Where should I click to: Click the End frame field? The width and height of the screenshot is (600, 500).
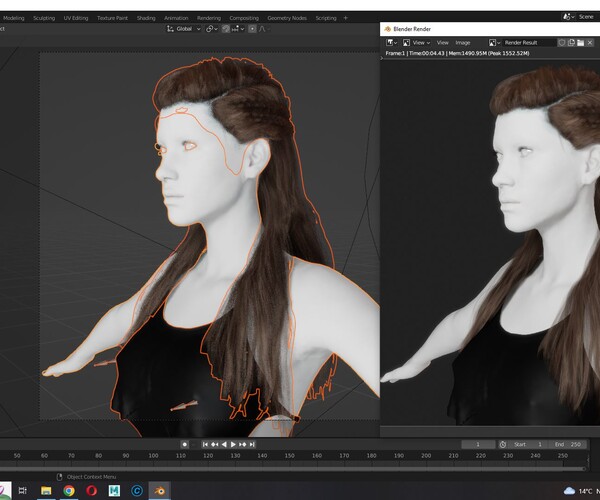567,444
